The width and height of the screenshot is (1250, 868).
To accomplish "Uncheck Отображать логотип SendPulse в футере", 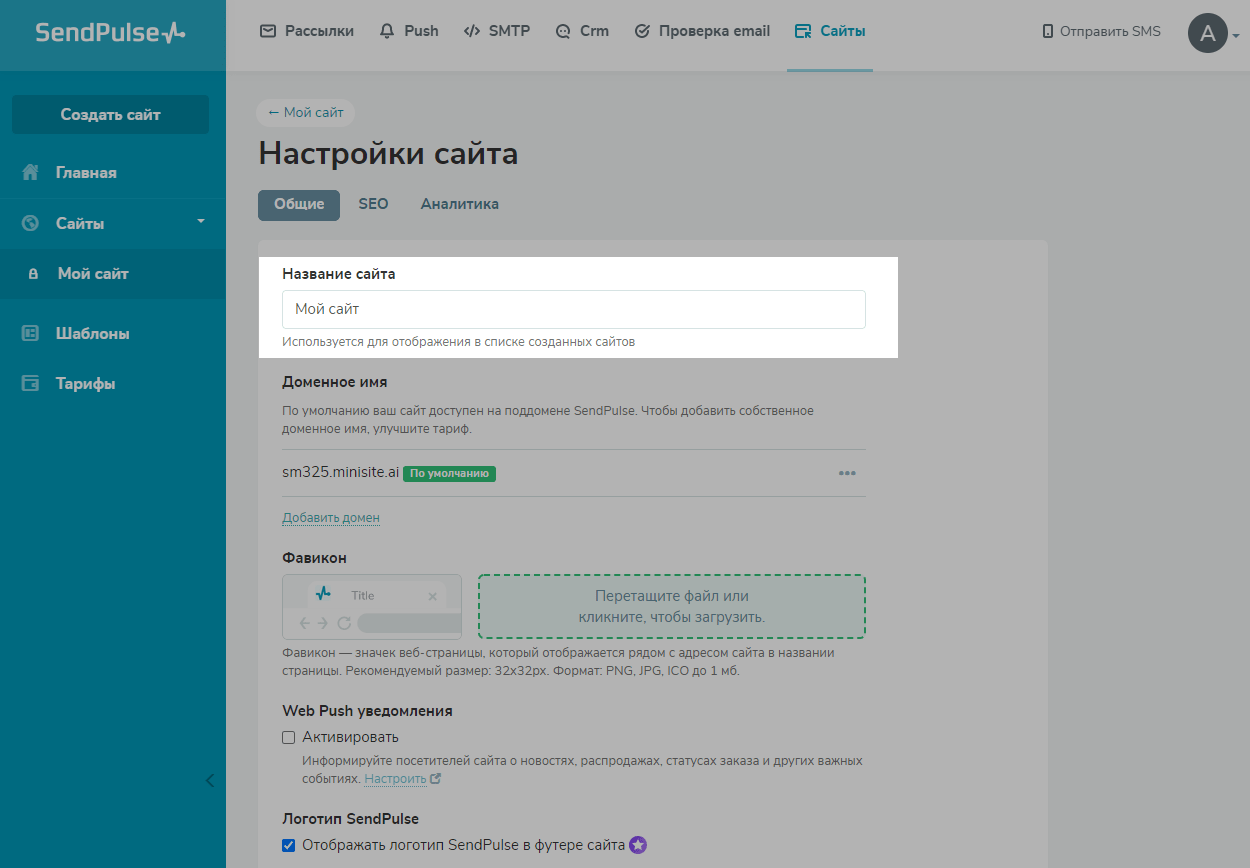I will click(288, 845).
